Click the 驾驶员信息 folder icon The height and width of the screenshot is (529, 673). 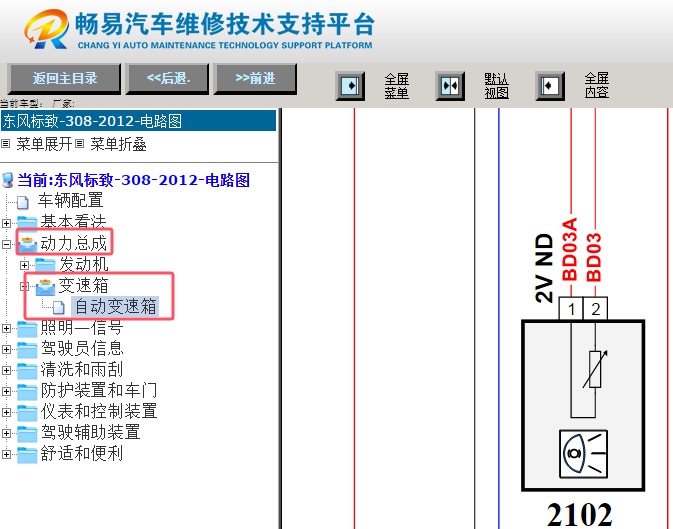point(27,350)
